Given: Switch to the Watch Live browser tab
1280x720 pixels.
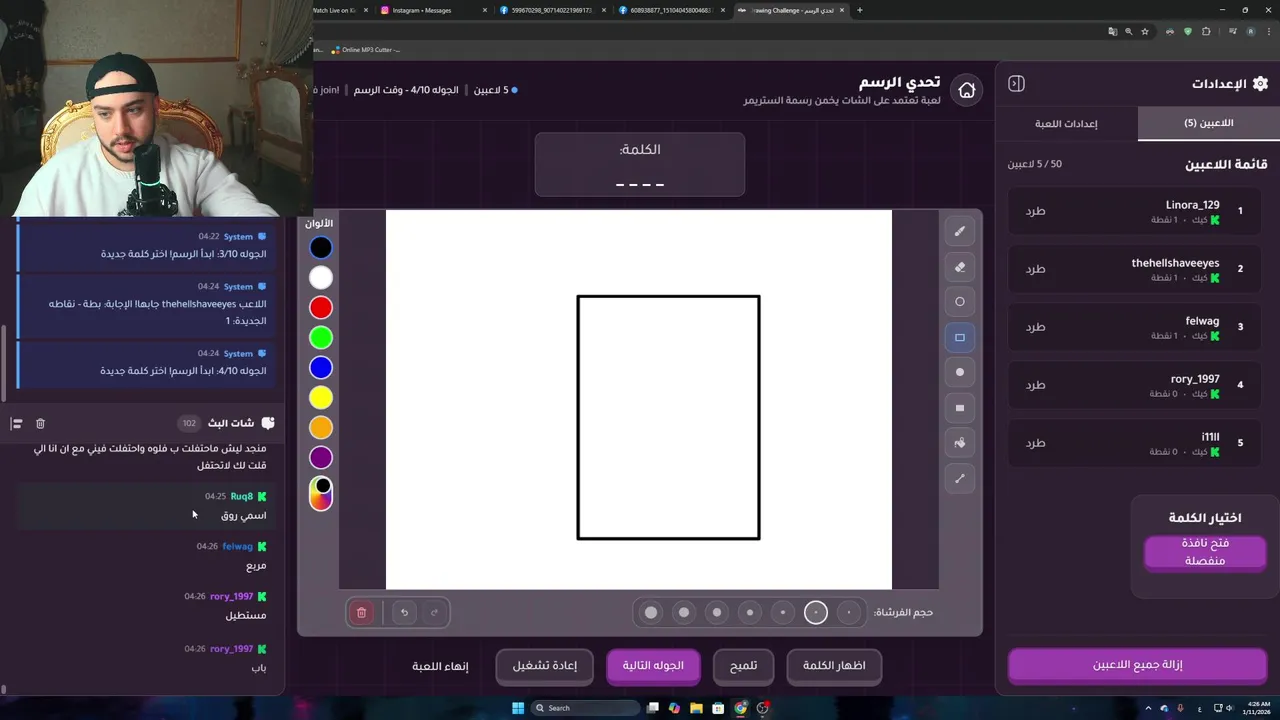Looking at the screenshot, I should click(341, 10).
